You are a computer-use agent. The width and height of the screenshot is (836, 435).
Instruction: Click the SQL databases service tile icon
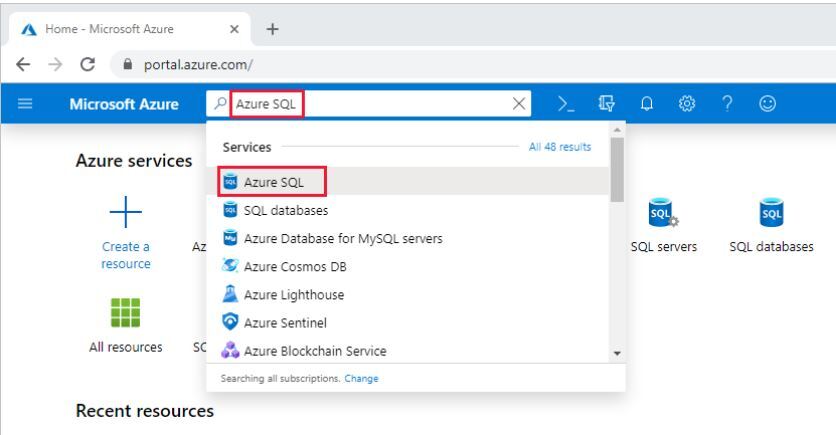(x=771, y=213)
